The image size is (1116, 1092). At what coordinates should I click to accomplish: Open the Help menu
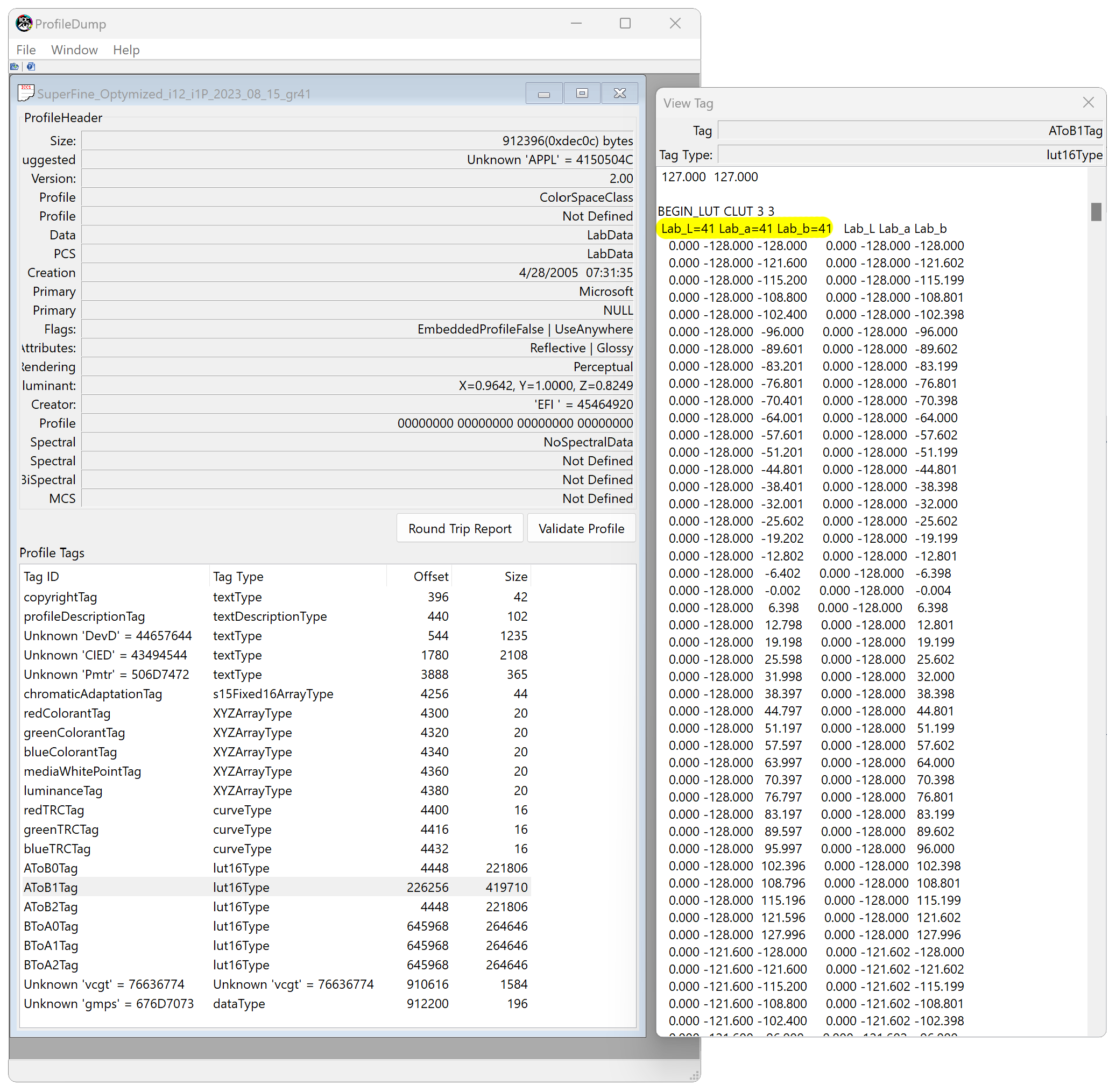(x=126, y=50)
